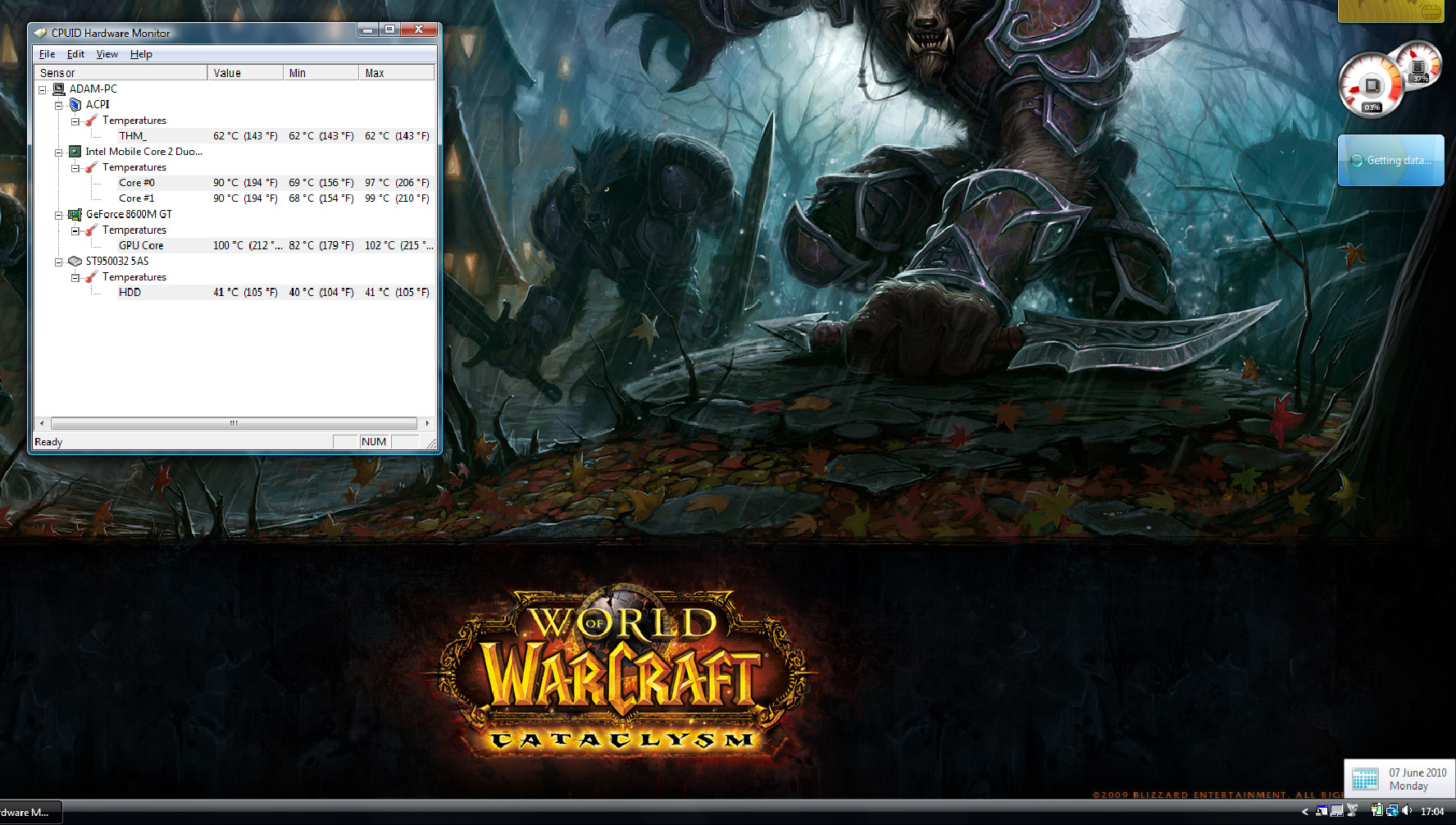Click the ST950032 5AS hard drive icon

pos(75,262)
